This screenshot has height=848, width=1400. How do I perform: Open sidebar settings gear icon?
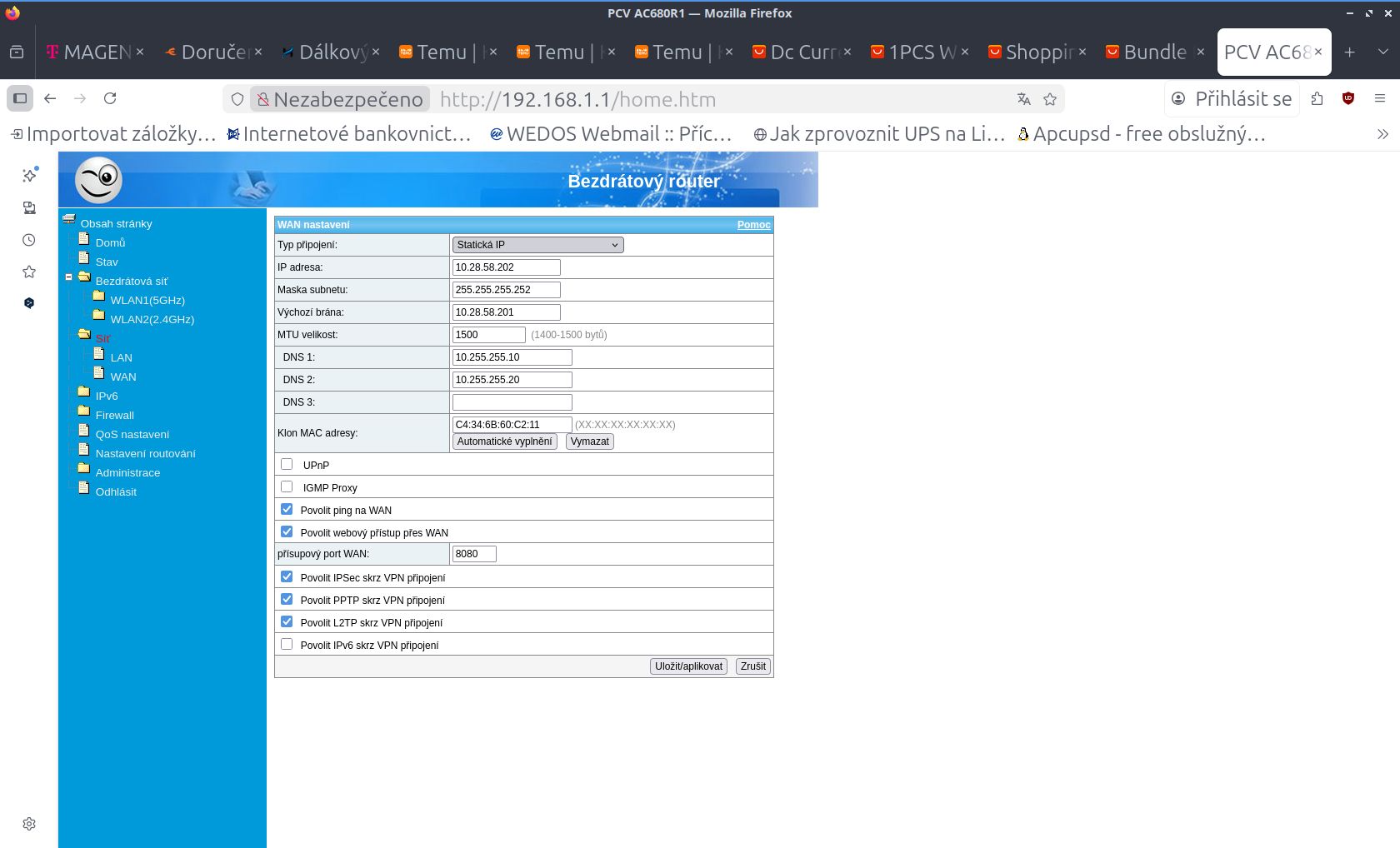(29, 823)
